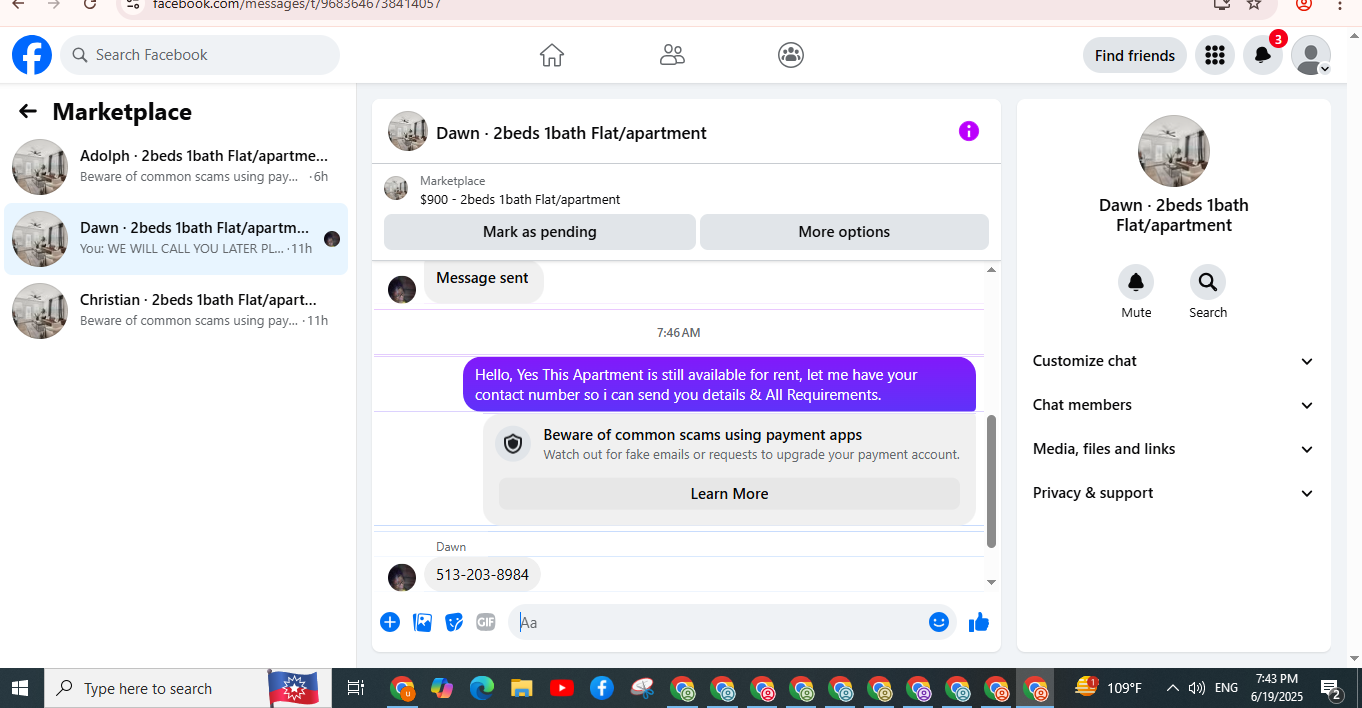Expand Customize chat section
The image size is (1362, 708).
tap(1174, 361)
